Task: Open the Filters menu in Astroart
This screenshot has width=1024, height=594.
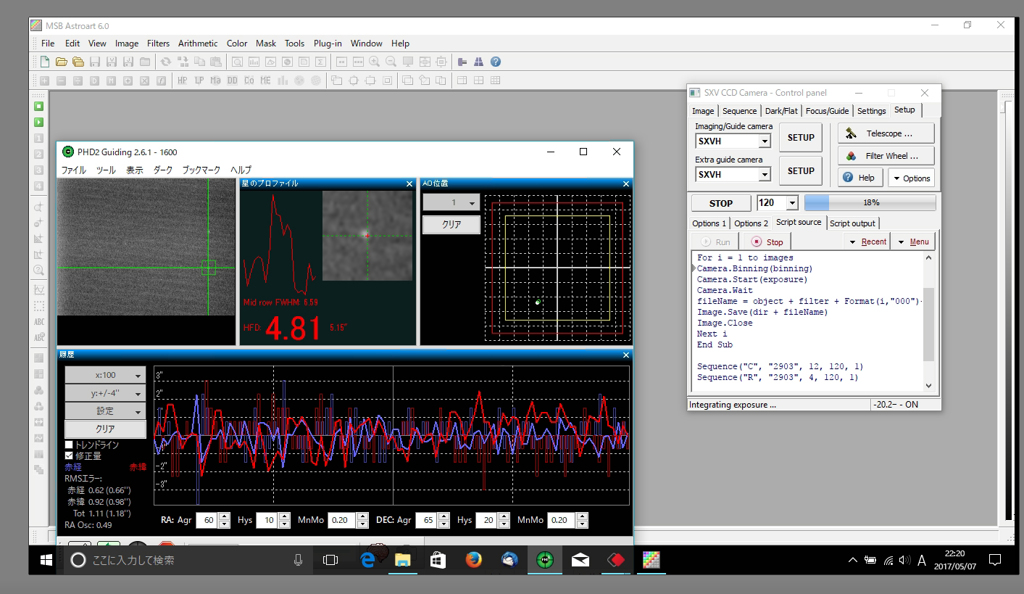Action: [158, 44]
